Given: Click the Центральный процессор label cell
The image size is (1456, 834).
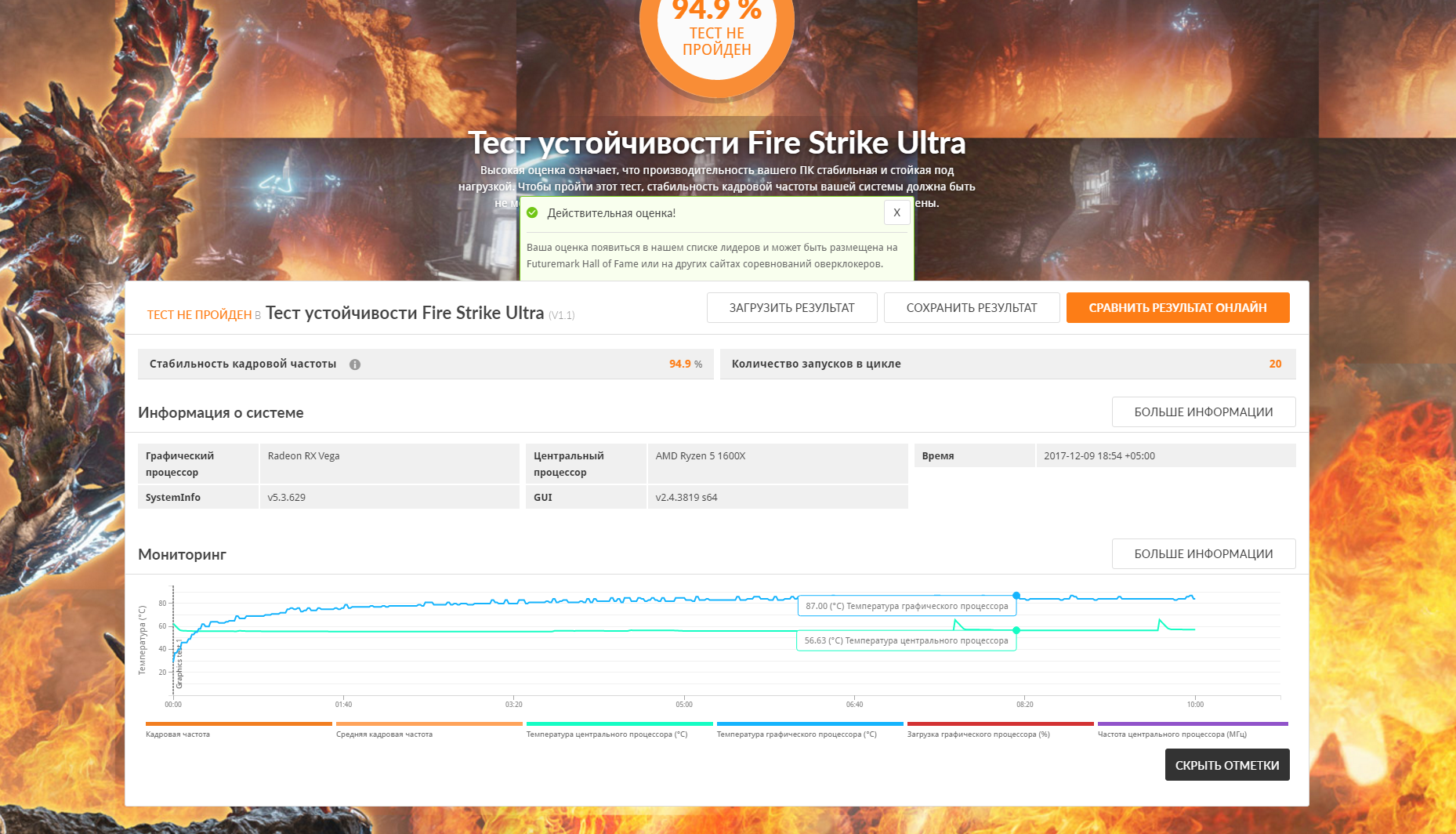Looking at the screenshot, I should tap(586, 464).
